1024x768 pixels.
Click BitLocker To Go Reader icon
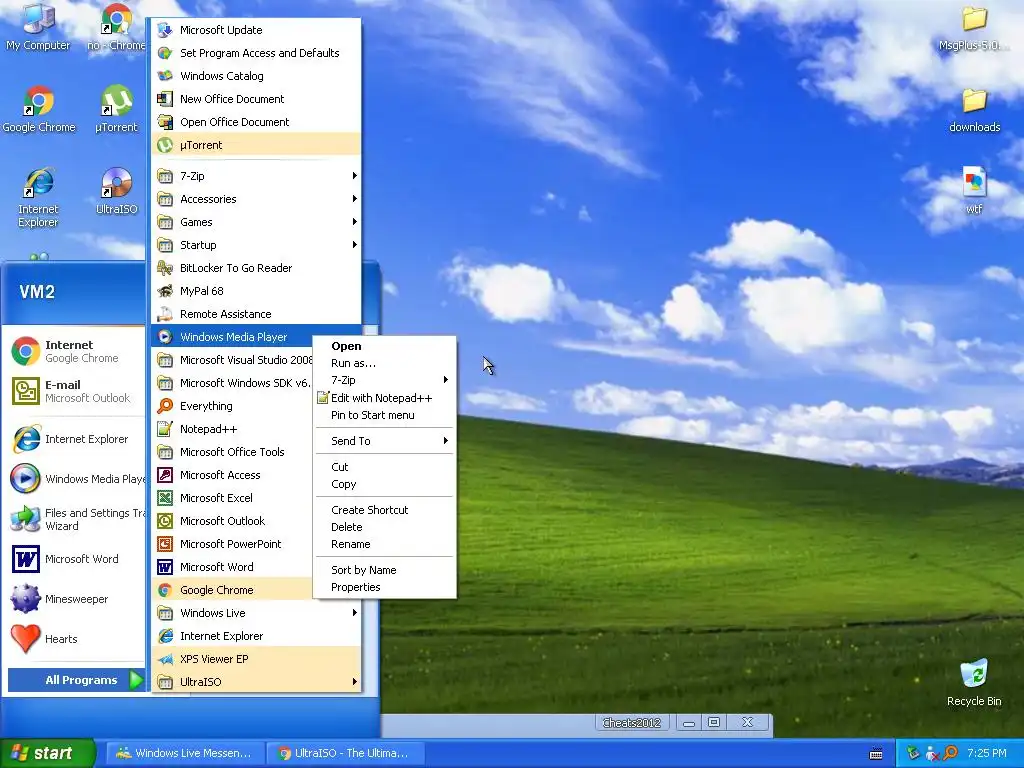pyautogui.click(x=165, y=268)
